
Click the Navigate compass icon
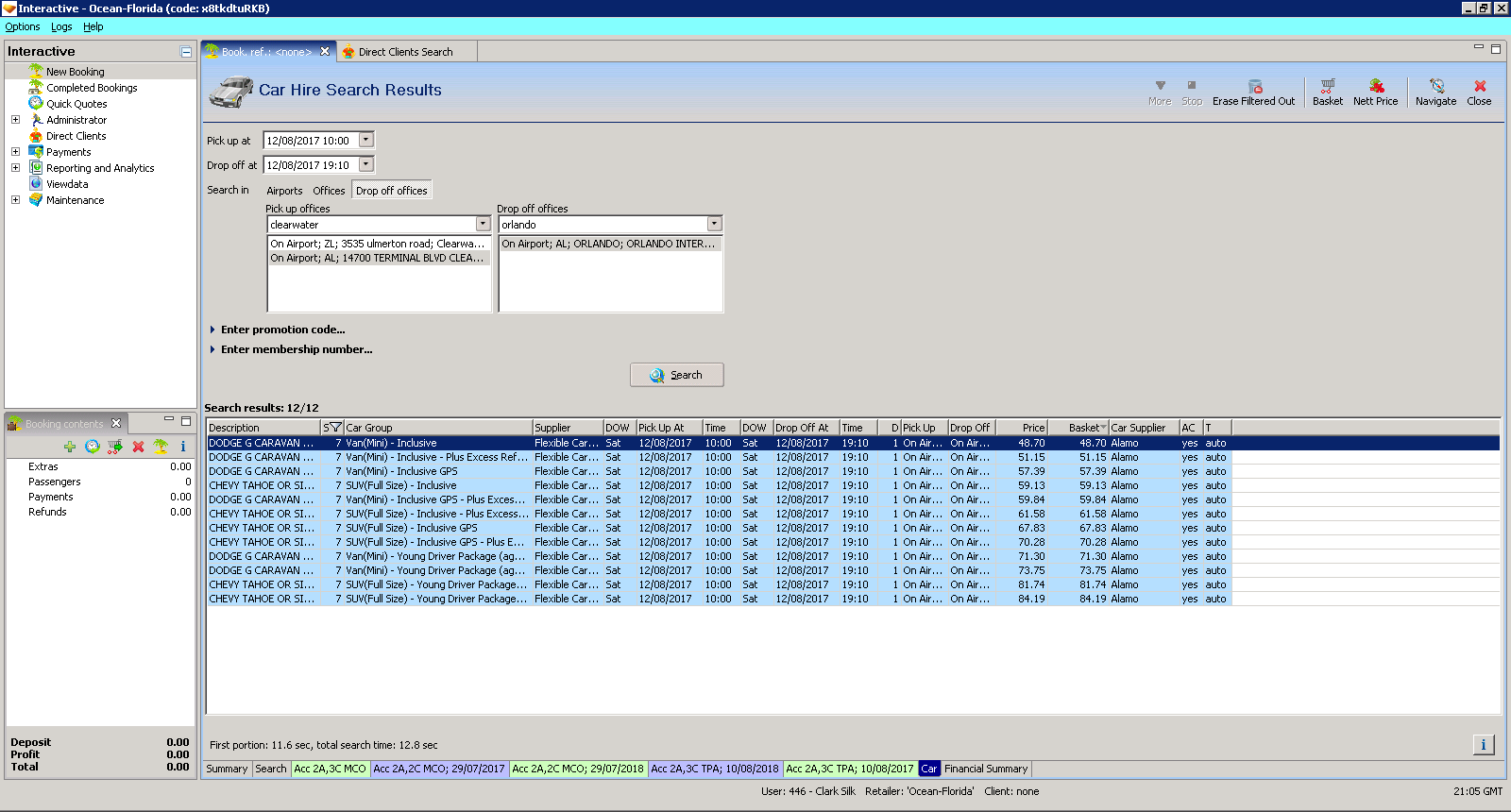(x=1435, y=87)
